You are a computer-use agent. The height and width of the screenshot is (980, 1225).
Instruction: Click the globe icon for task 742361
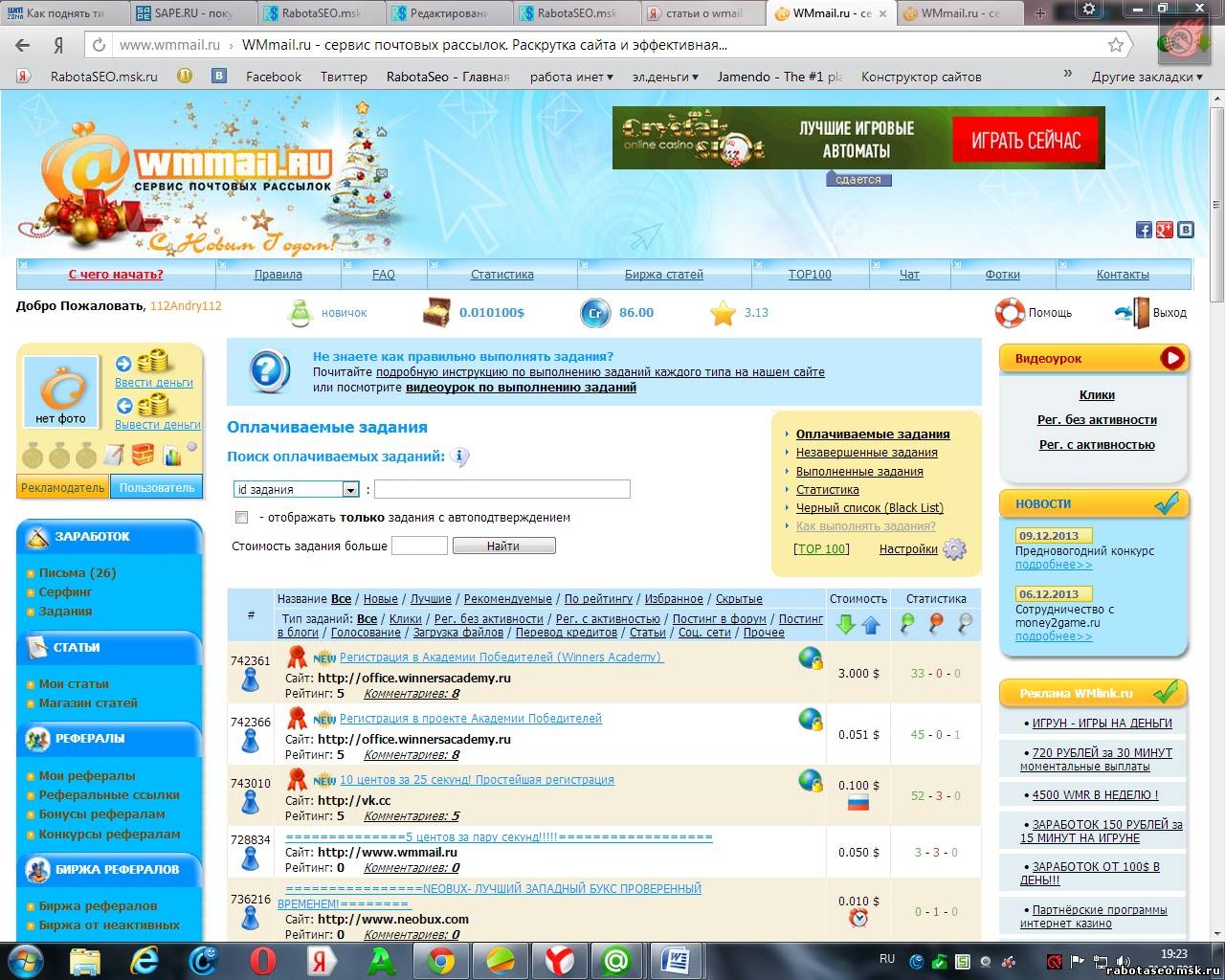pyautogui.click(x=811, y=658)
